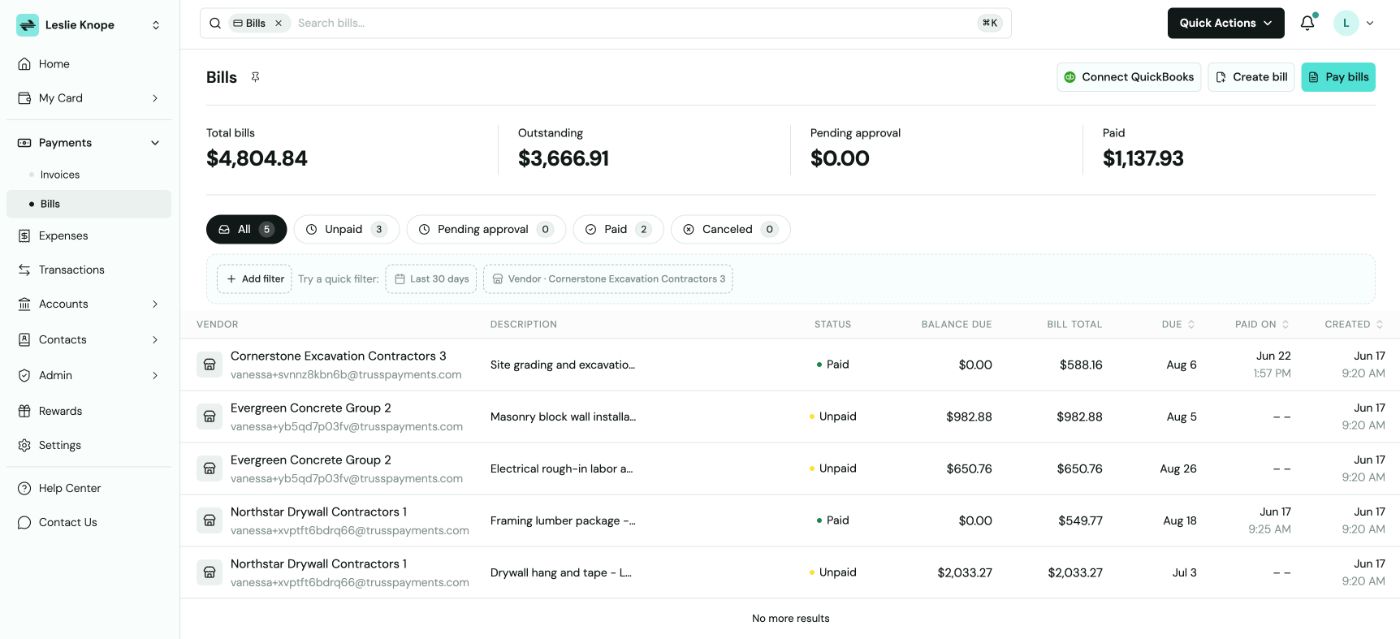Open the account switcher chevrons next to Leslie Knope
Viewport: 1400px width, 639px height.
[156, 25]
